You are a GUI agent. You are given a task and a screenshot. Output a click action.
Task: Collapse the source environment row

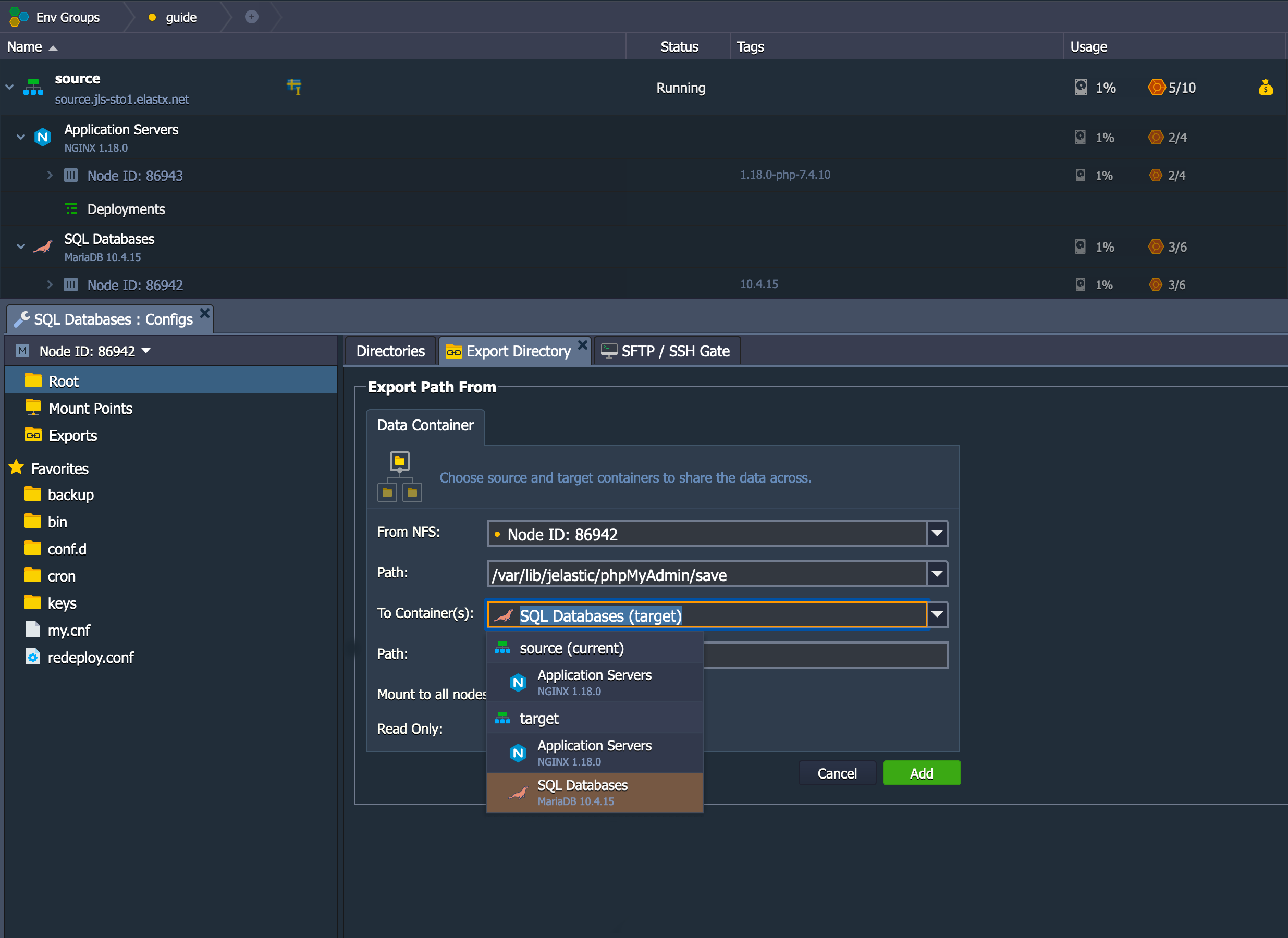coord(10,87)
